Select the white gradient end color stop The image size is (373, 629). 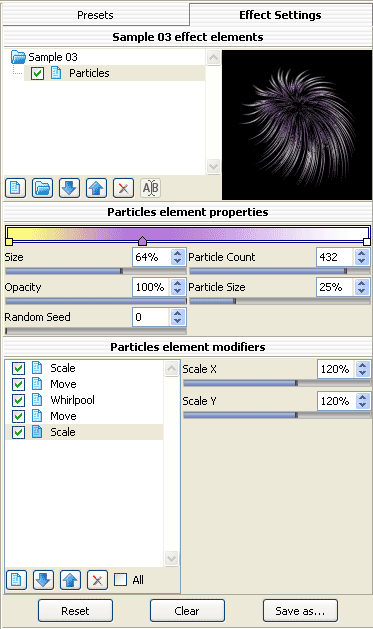tap(367, 241)
